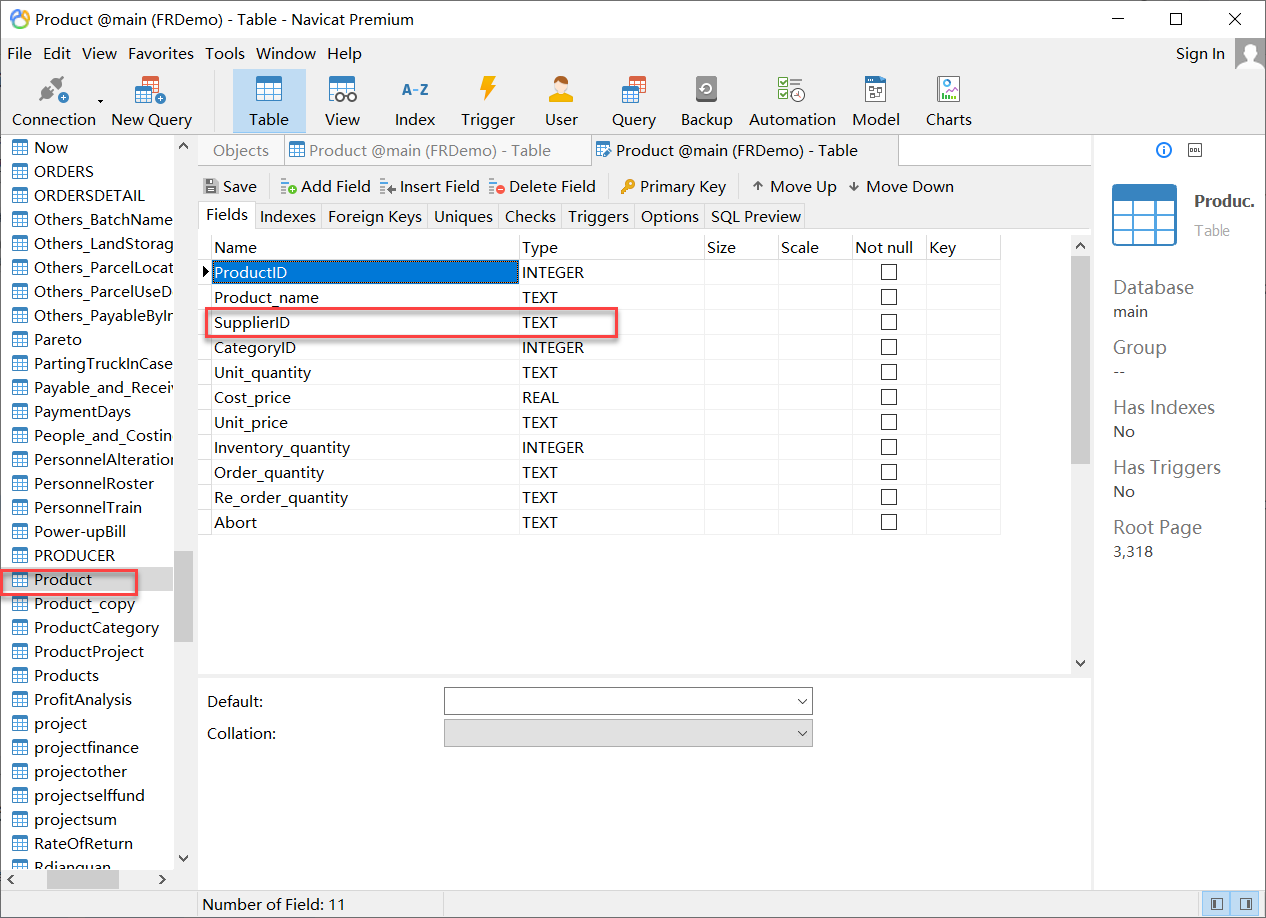
Task: Open the Model toolbar icon
Action: [x=876, y=101]
